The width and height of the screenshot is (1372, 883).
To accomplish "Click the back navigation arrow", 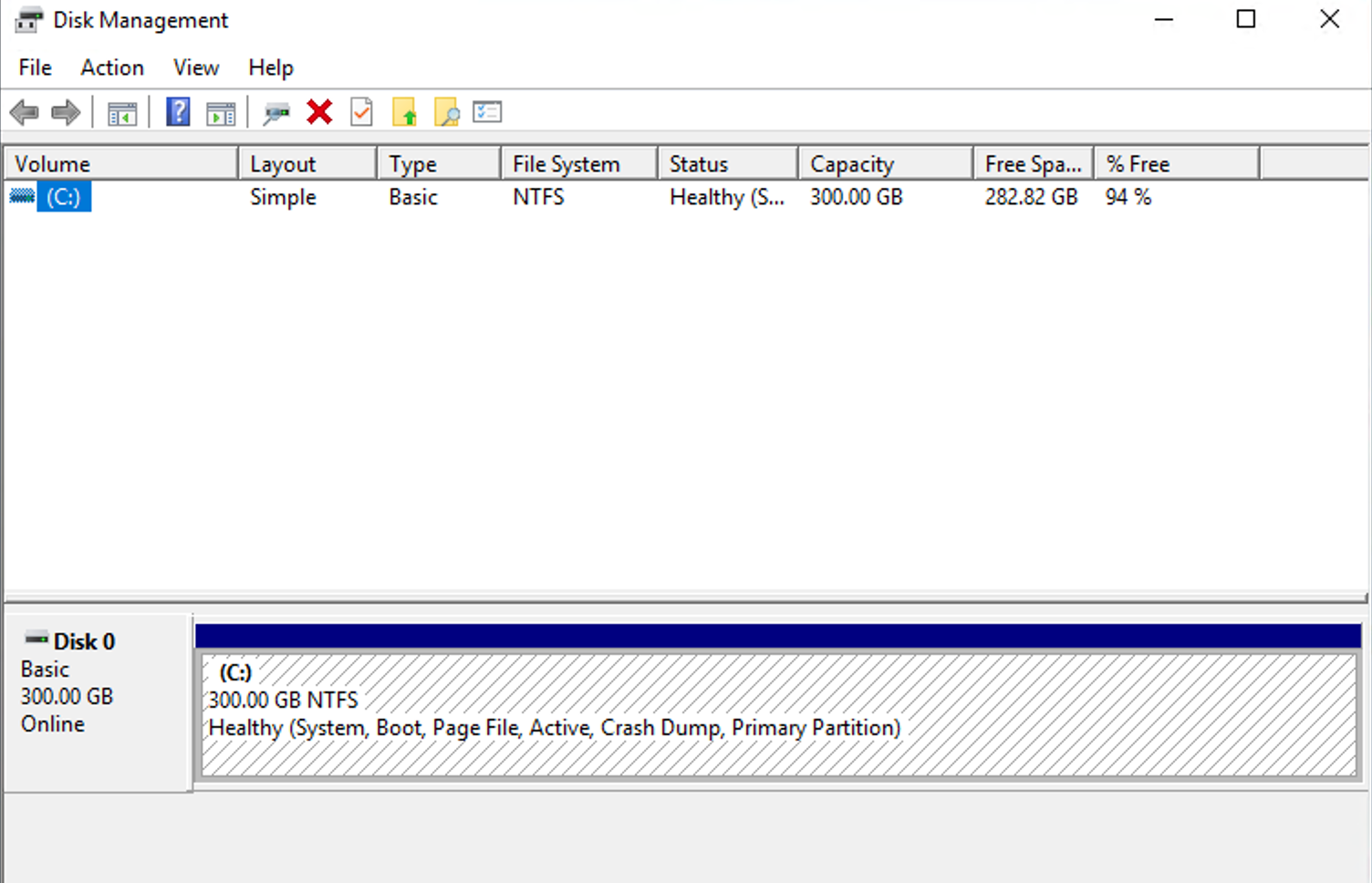I will 24,111.
